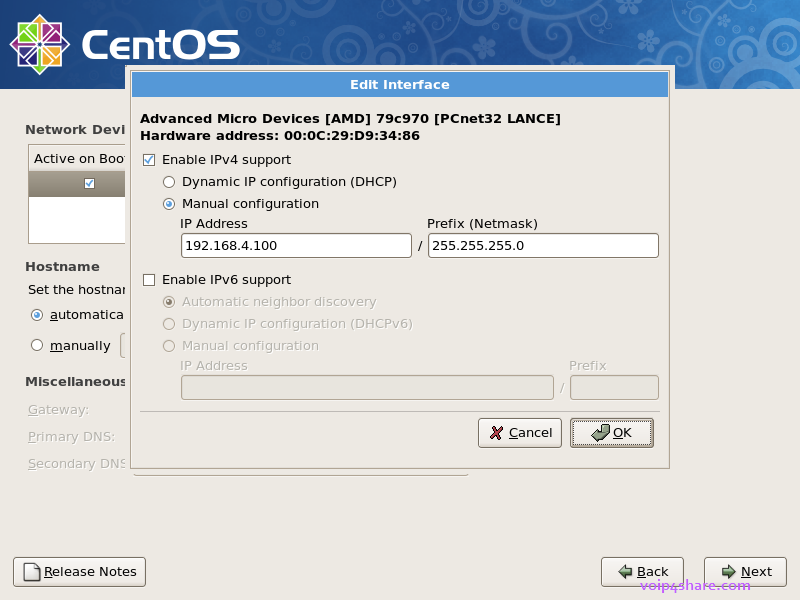This screenshot has height=600, width=800.
Task: Click the Prefix (Netmask) field
Action: click(x=543, y=245)
